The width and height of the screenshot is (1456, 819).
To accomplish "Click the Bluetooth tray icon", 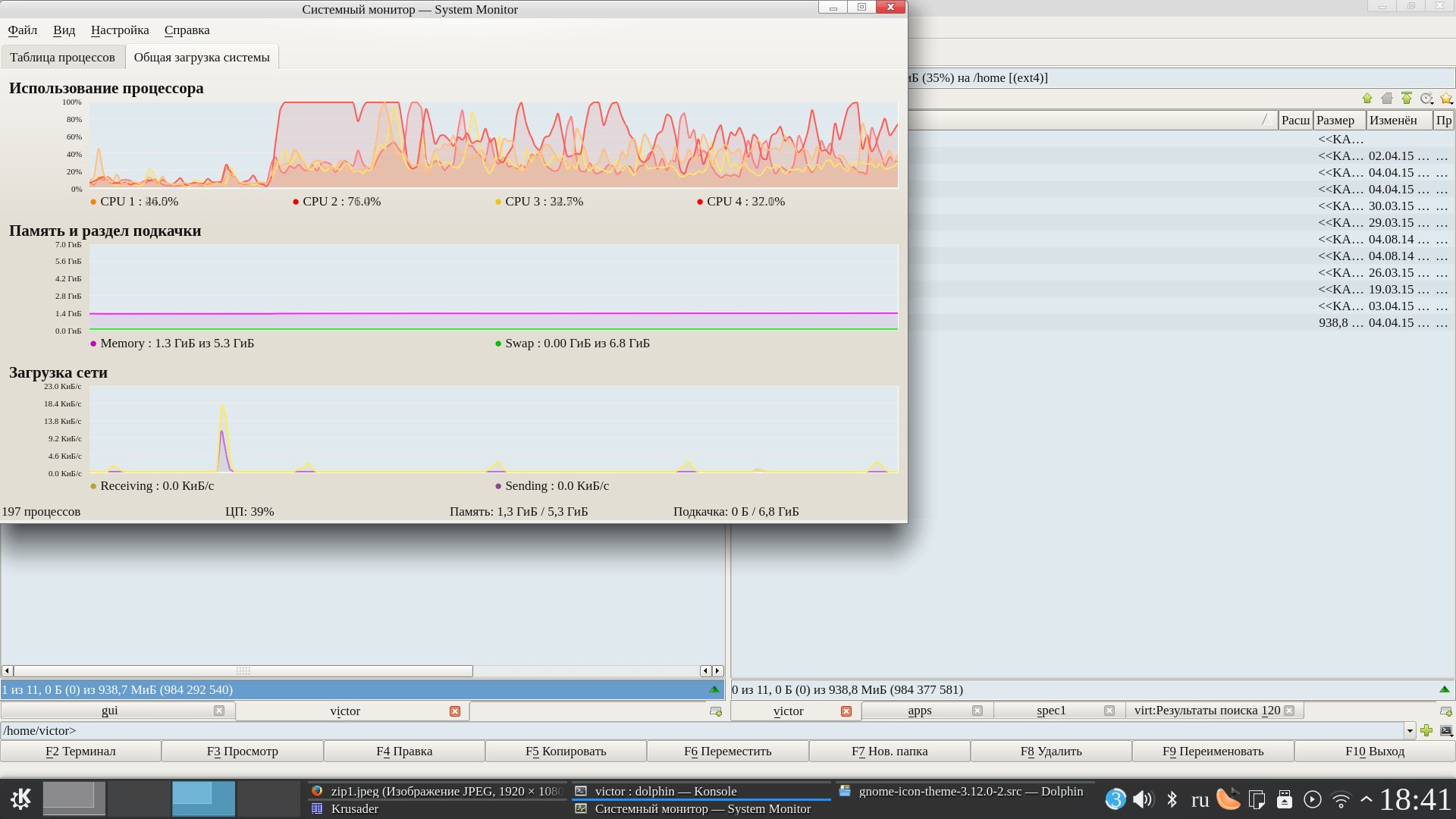I will click(x=1172, y=799).
